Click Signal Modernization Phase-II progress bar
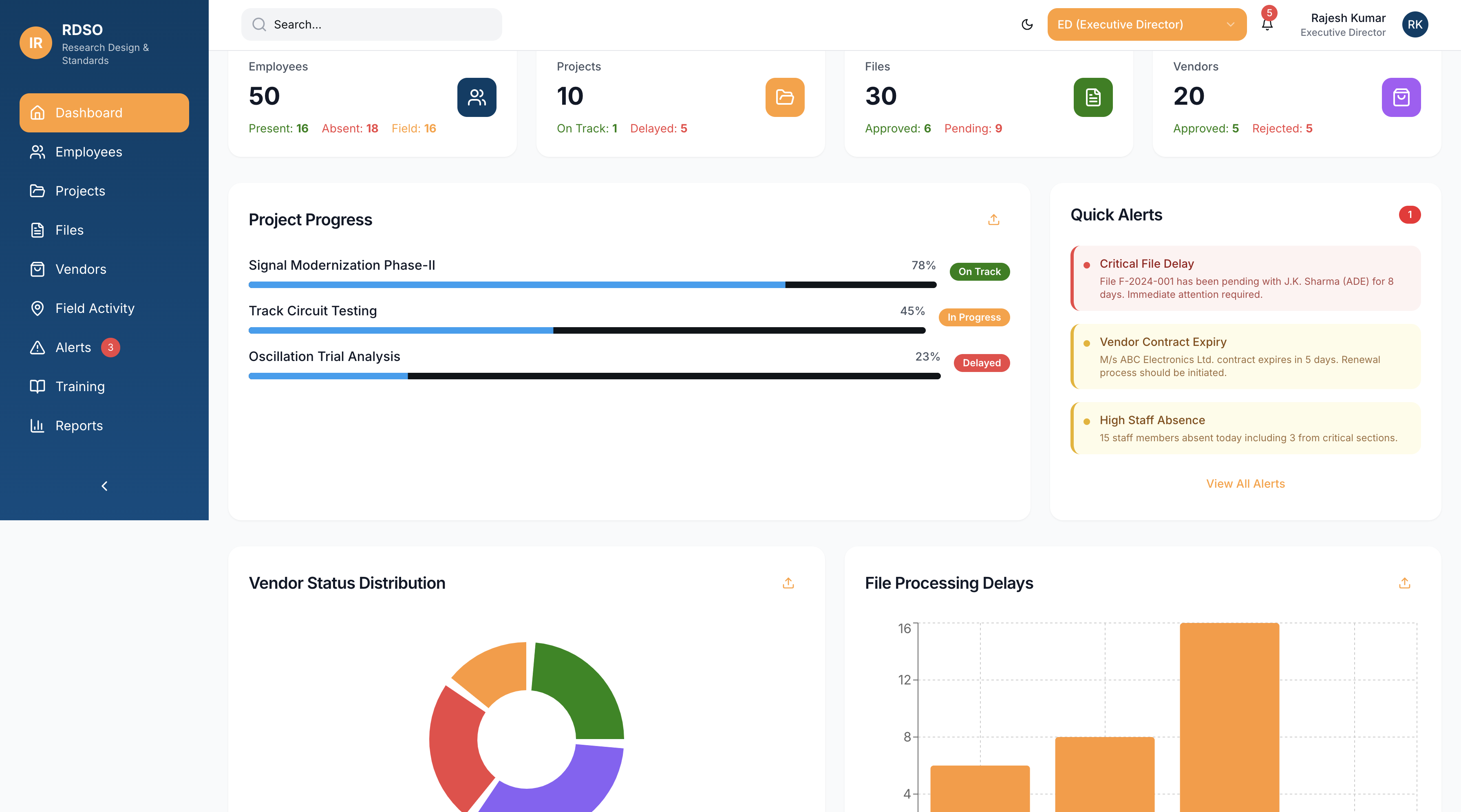Image resolution: width=1461 pixels, height=812 pixels. (x=593, y=285)
